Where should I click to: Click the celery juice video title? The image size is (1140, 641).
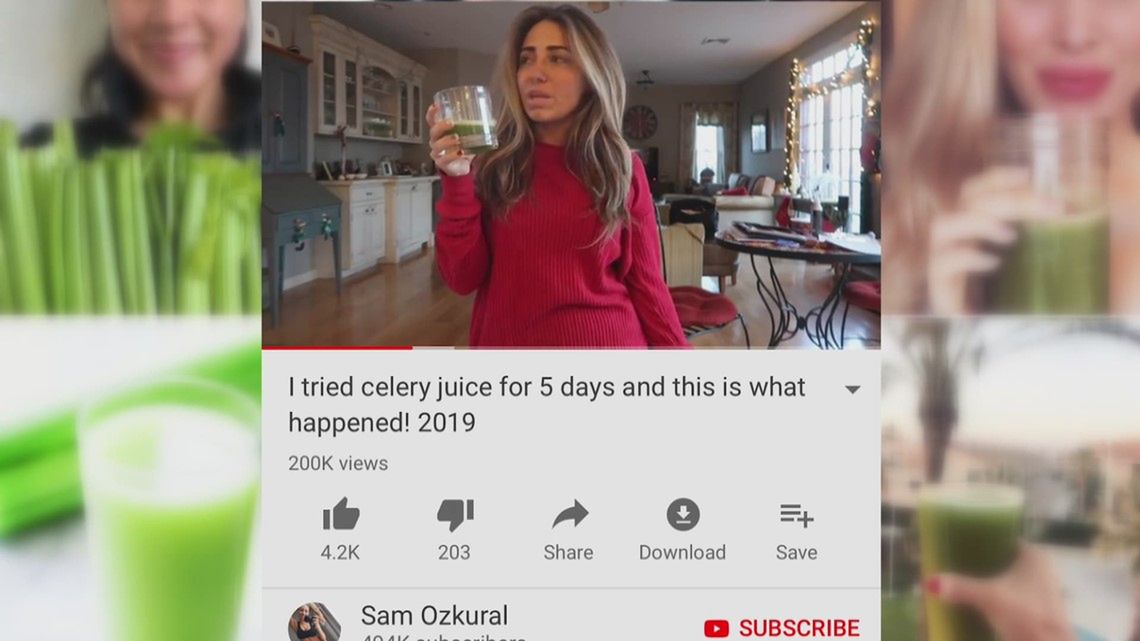coord(547,404)
